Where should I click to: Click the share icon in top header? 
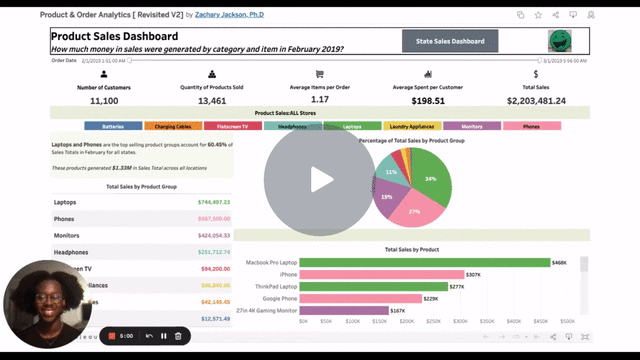coord(556,15)
